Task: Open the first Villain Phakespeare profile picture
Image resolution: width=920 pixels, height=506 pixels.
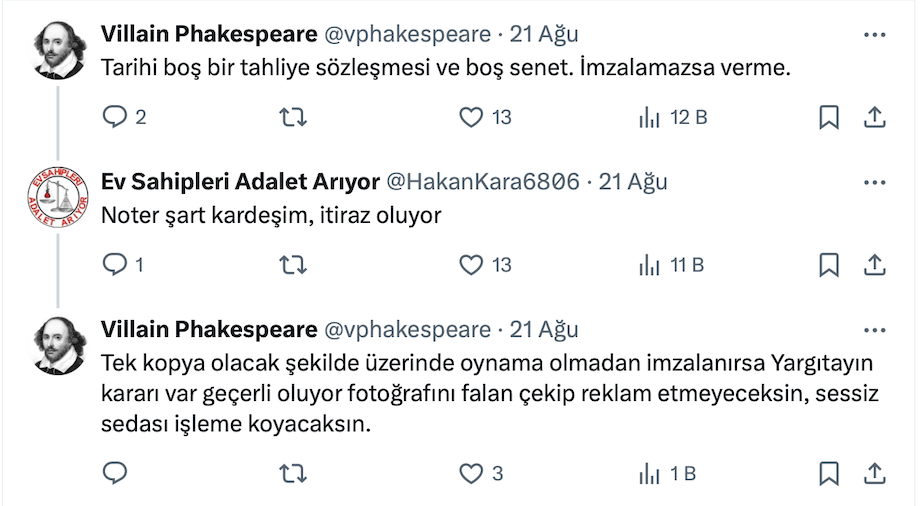Action: pyautogui.click(x=59, y=49)
